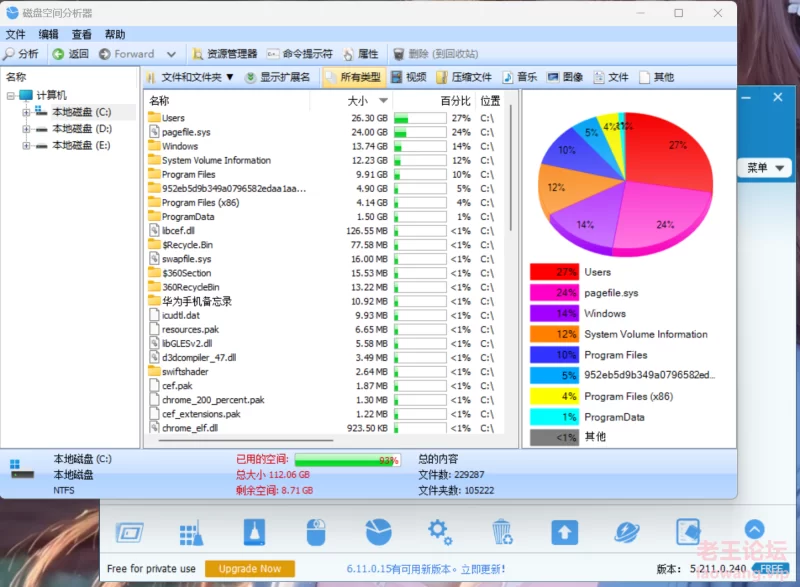Select the Windows folder row
Image resolution: width=800 pixels, height=587 pixels.
tap(324, 146)
